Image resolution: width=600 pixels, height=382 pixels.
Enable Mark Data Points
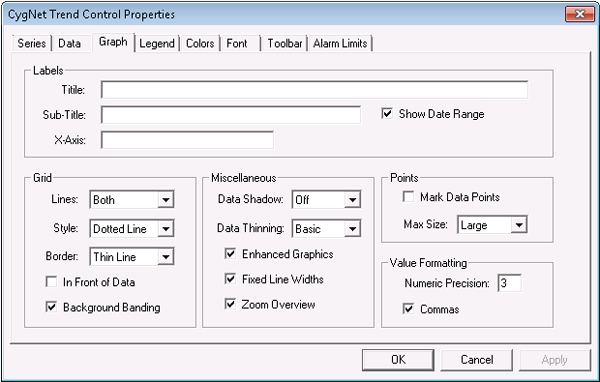(408, 197)
